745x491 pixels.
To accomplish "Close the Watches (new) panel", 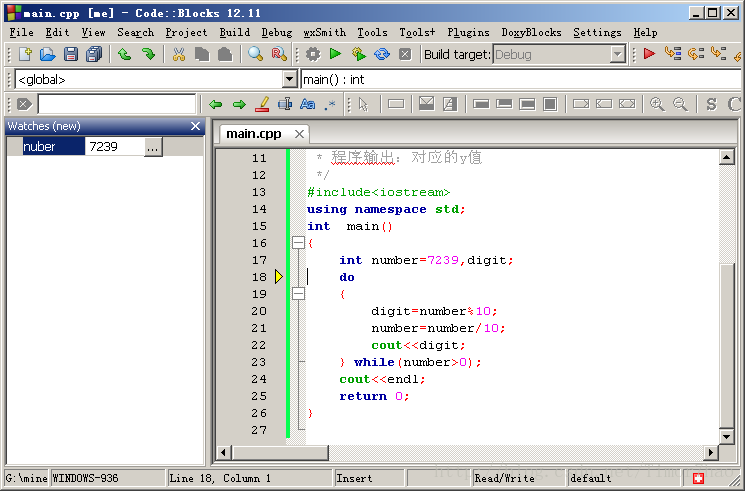I will [x=195, y=126].
